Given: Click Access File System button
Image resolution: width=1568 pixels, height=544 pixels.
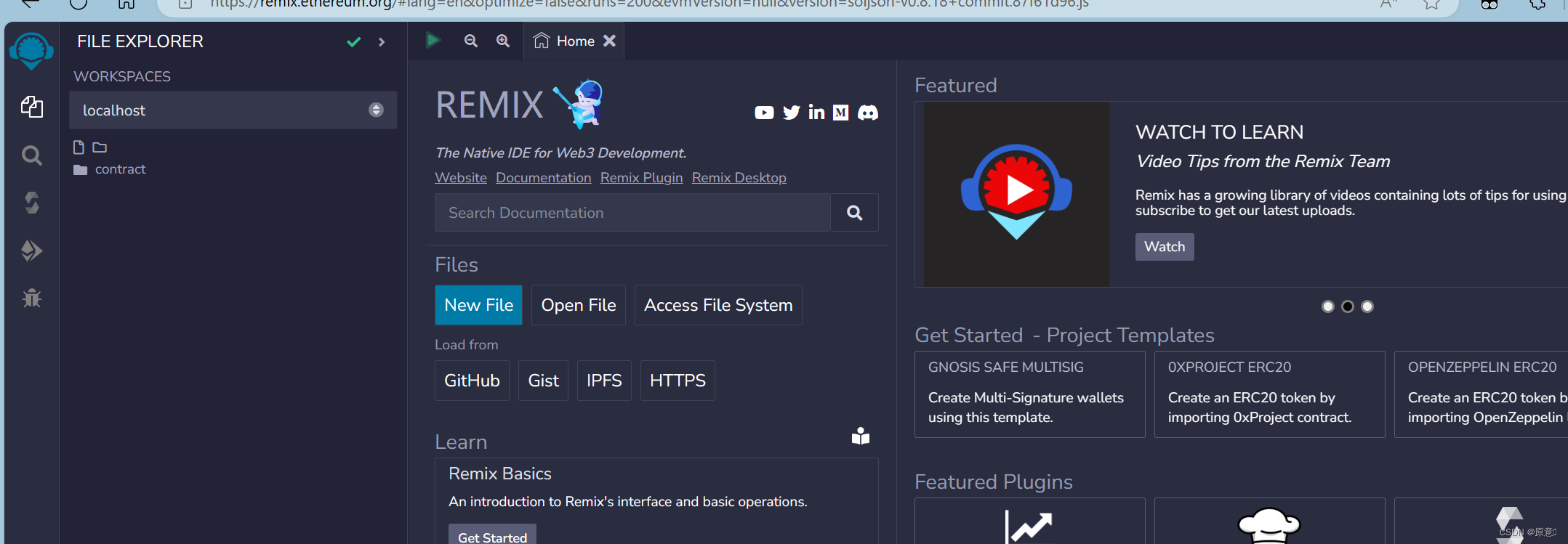Looking at the screenshot, I should coord(718,305).
